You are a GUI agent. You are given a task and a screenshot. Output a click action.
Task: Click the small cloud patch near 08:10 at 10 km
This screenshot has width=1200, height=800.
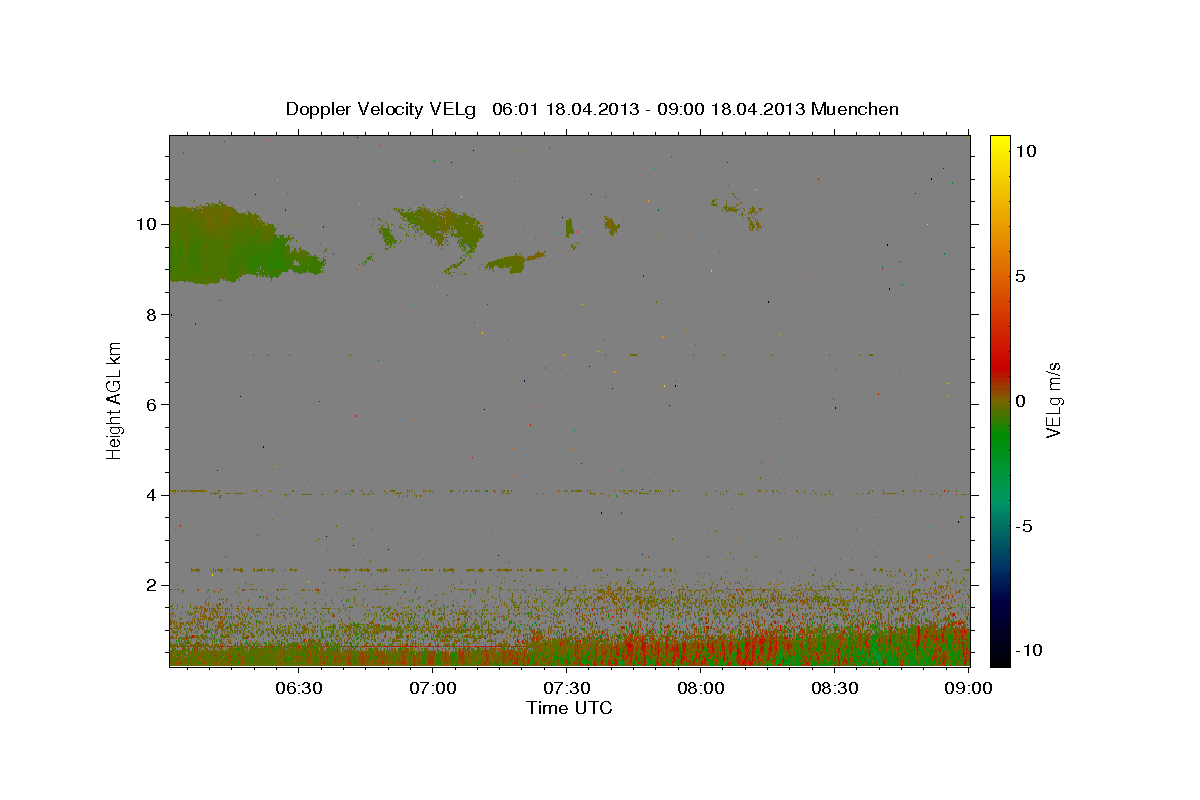pyautogui.click(x=738, y=212)
